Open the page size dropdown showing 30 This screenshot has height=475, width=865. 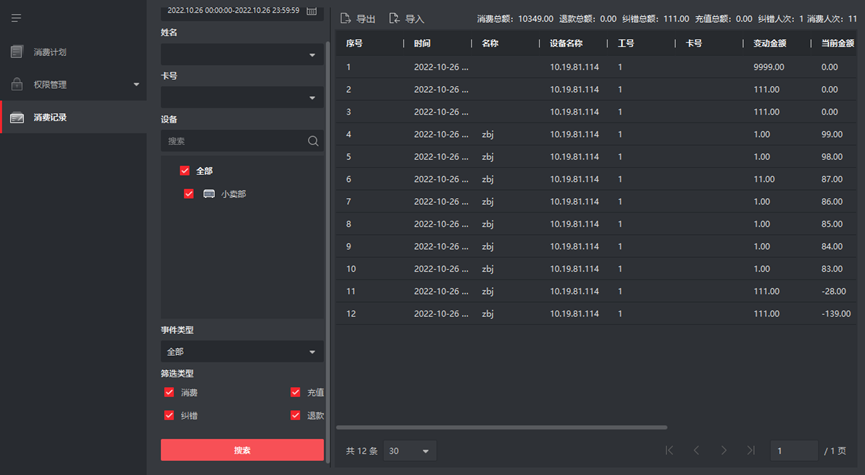[x=410, y=451]
